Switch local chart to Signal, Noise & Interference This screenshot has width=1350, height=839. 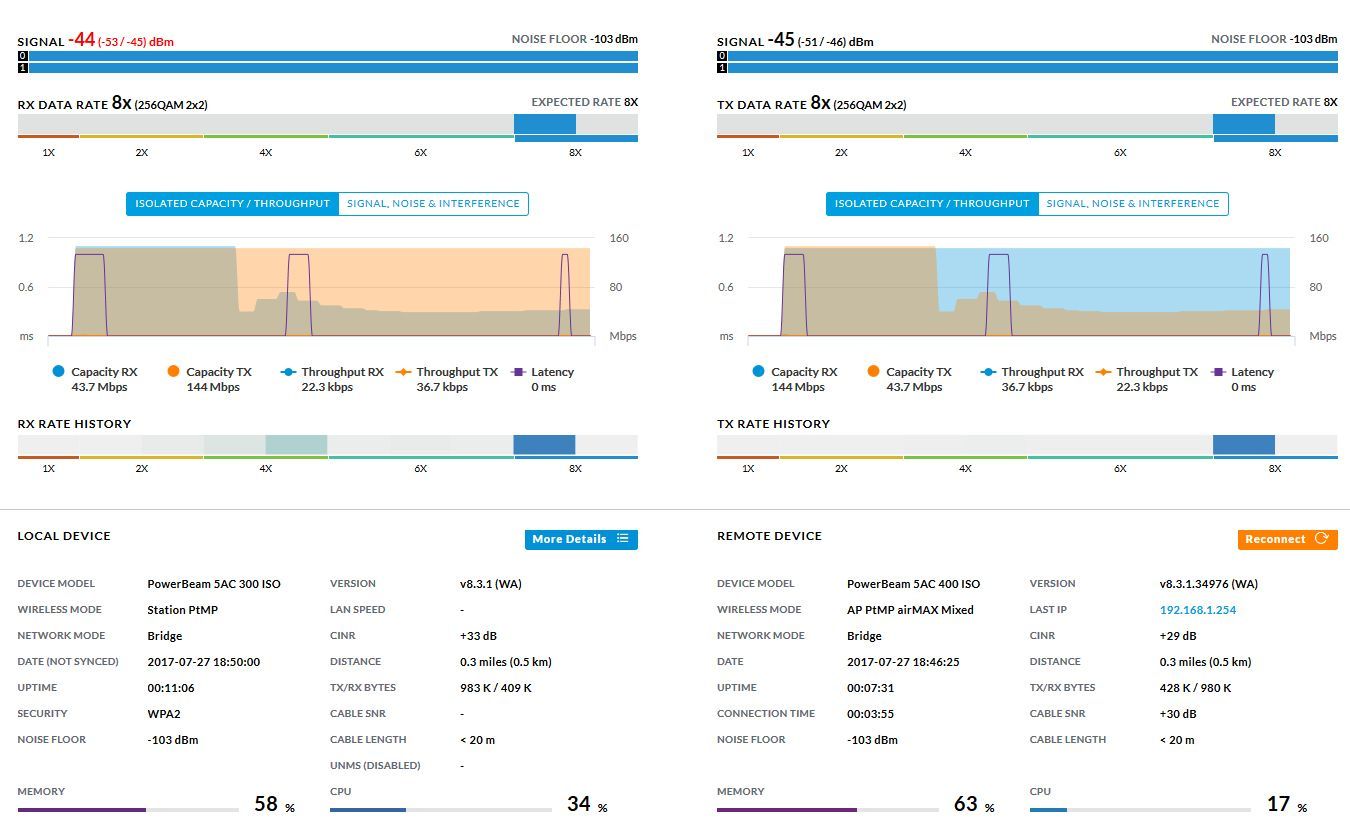[433, 204]
